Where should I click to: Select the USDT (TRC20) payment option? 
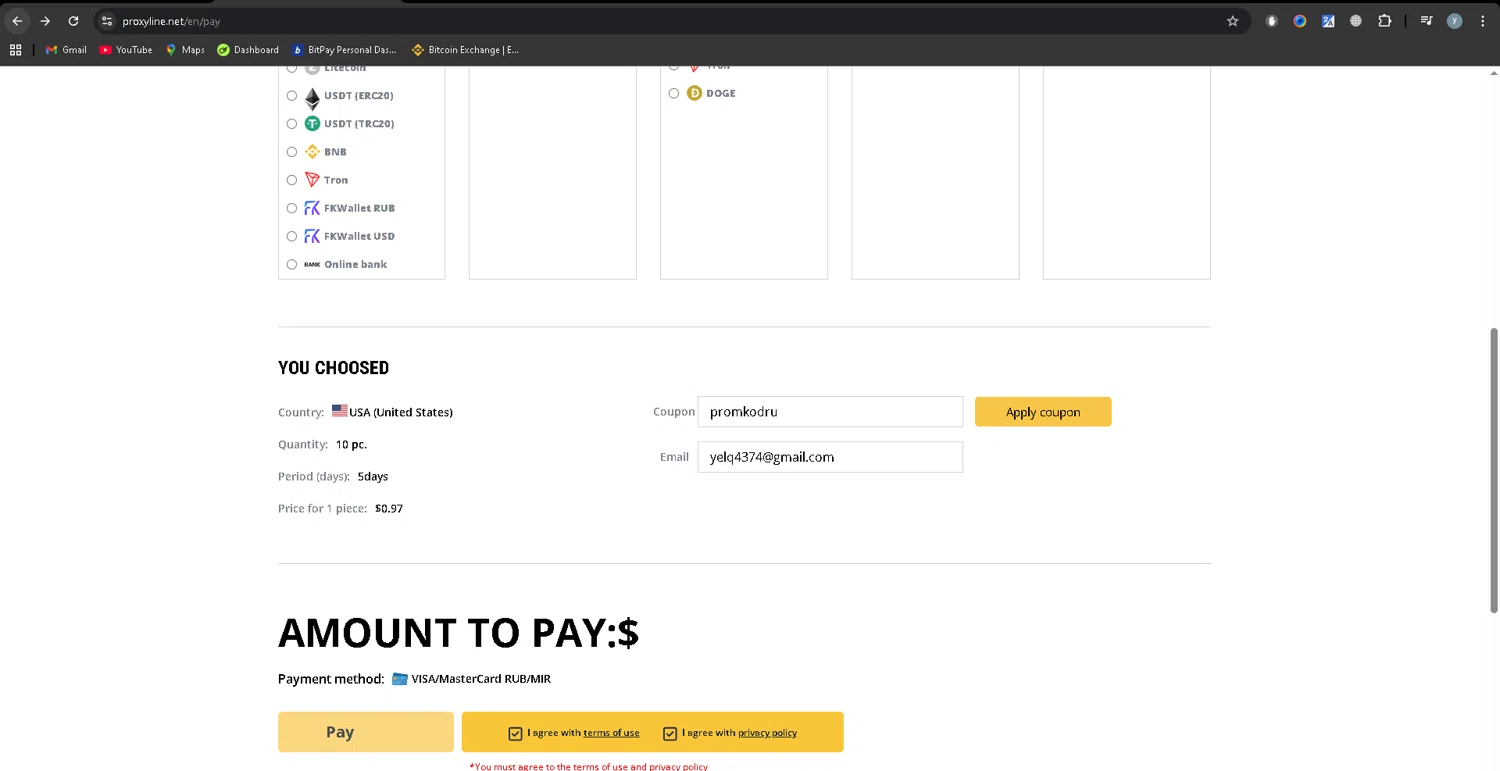292,124
